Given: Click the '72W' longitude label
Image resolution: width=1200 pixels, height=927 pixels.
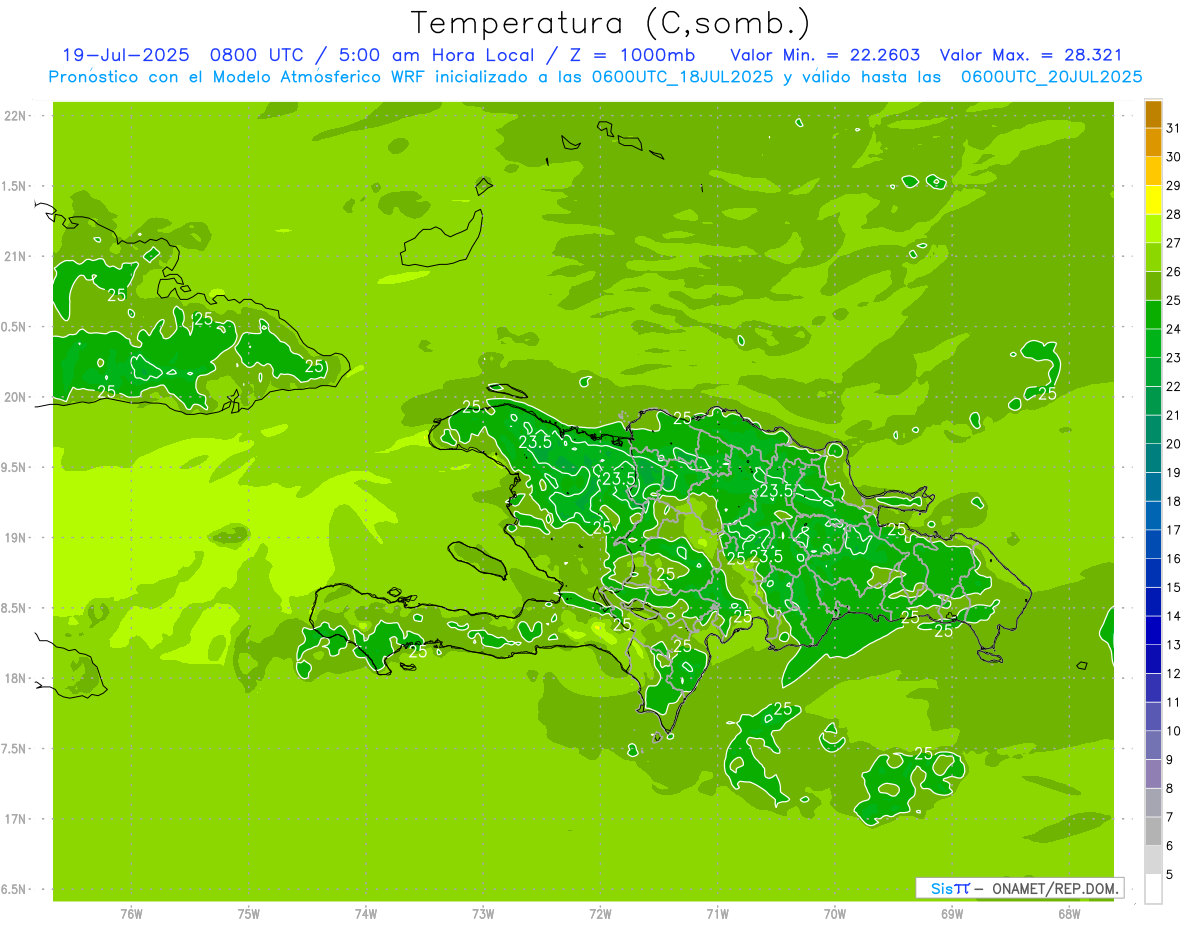Looking at the screenshot, I should pos(600,914).
